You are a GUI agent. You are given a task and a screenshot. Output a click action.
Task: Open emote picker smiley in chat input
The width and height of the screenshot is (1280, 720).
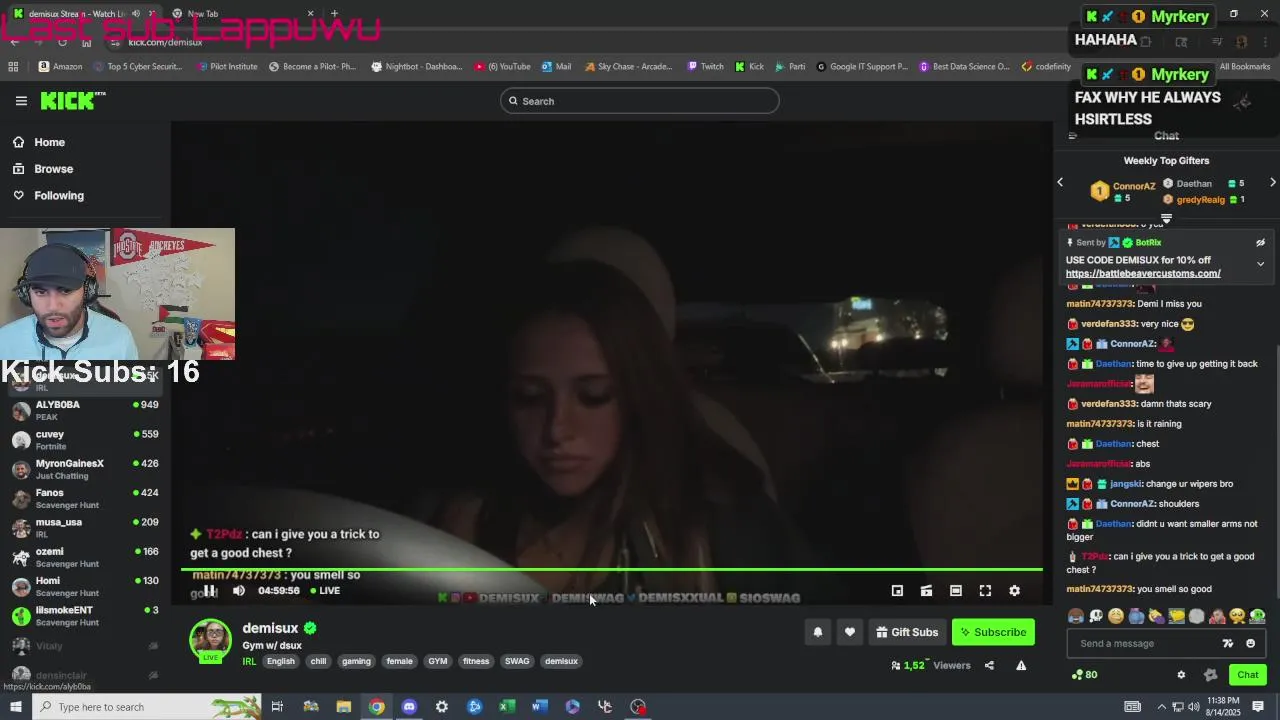coord(1250,644)
